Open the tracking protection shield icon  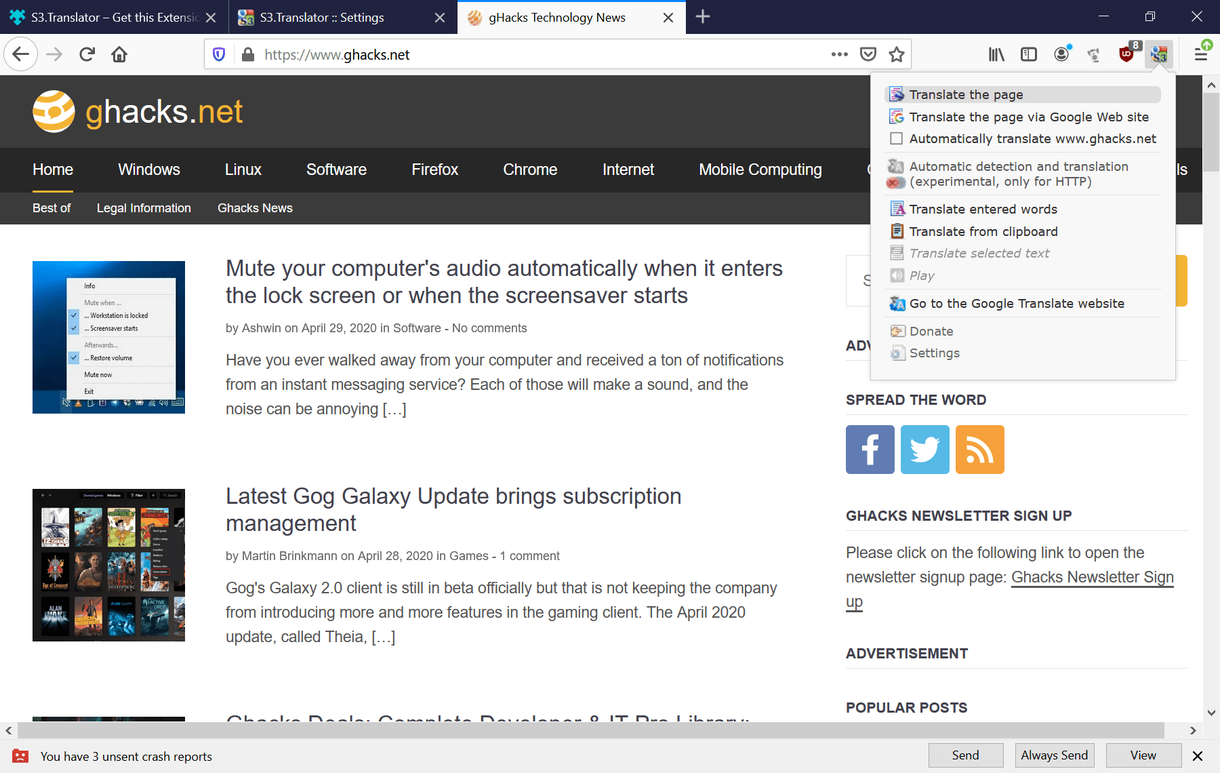point(220,55)
